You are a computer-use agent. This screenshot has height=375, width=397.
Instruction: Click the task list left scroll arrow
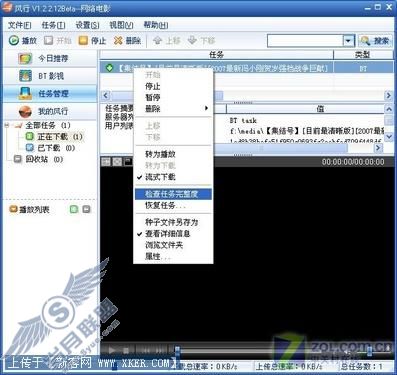(106, 95)
